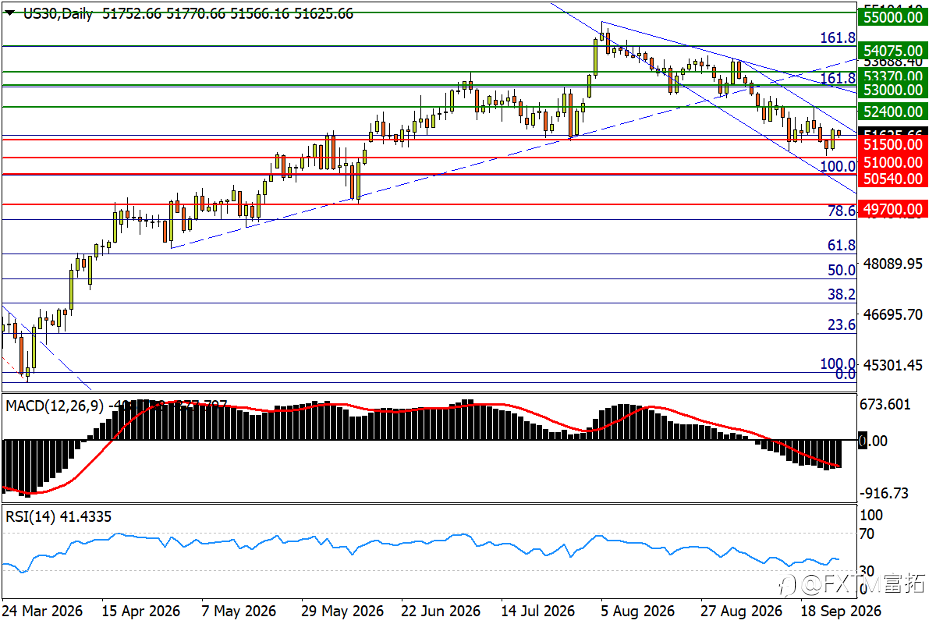Click the 45301.45 price axis value
This screenshot has height=624, width=936.
[892, 365]
